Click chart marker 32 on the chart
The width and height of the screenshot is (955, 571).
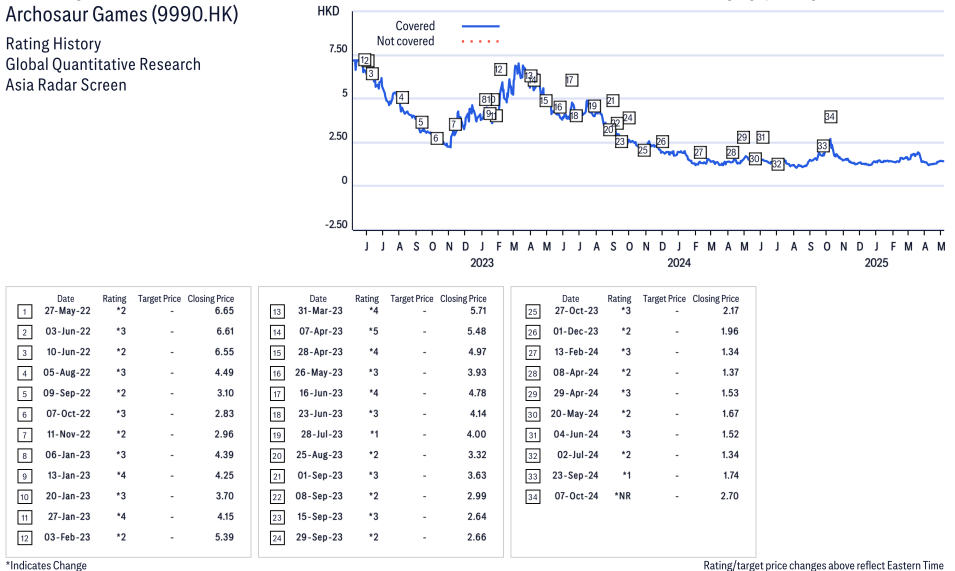[x=777, y=164]
